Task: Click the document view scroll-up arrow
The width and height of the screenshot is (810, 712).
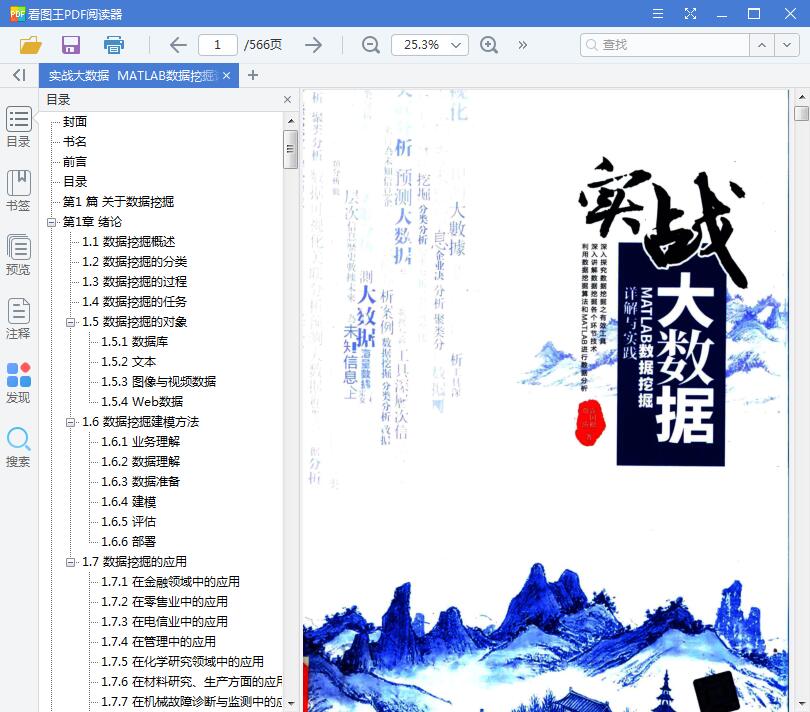Action: (x=802, y=97)
